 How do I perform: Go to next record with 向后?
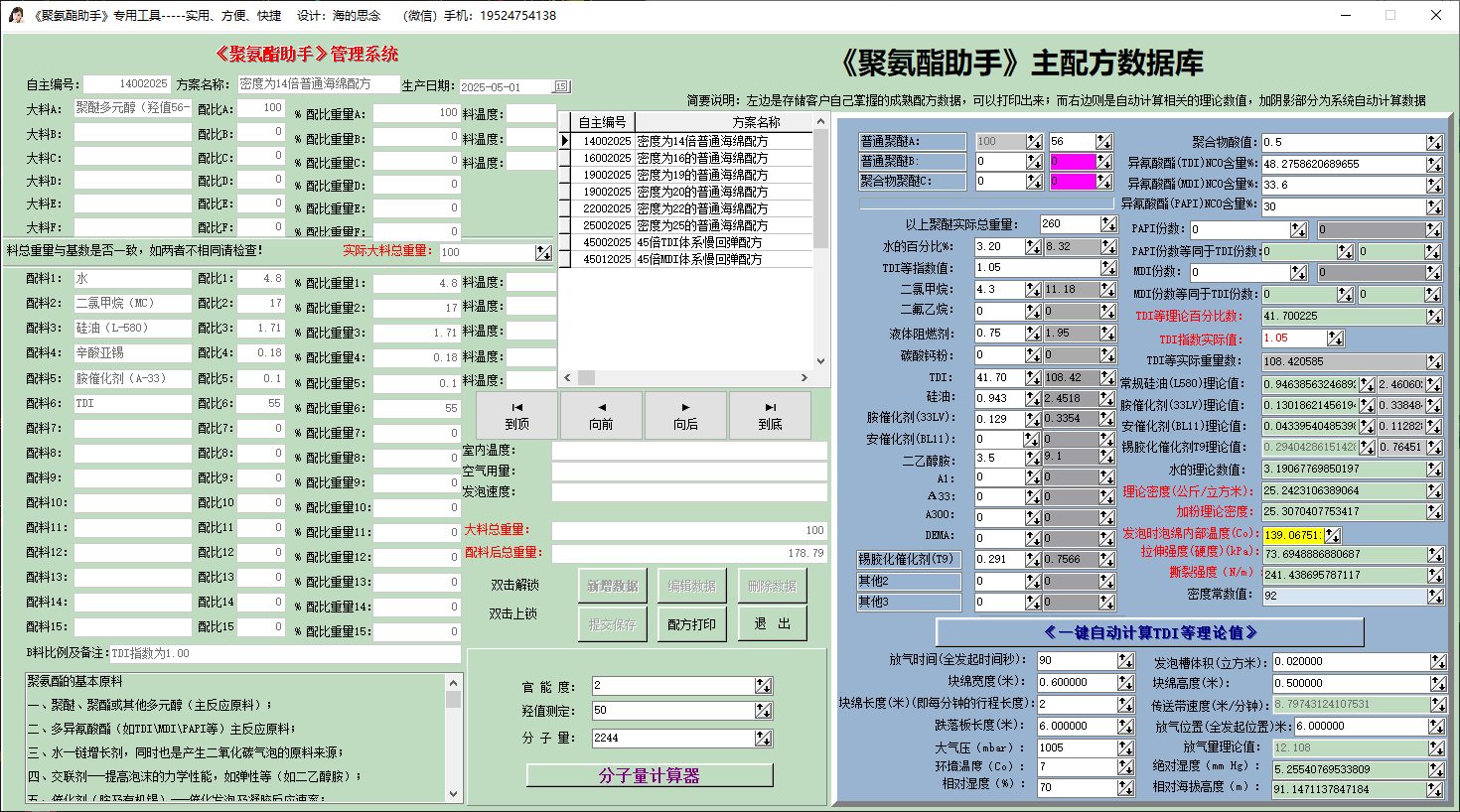coord(685,415)
